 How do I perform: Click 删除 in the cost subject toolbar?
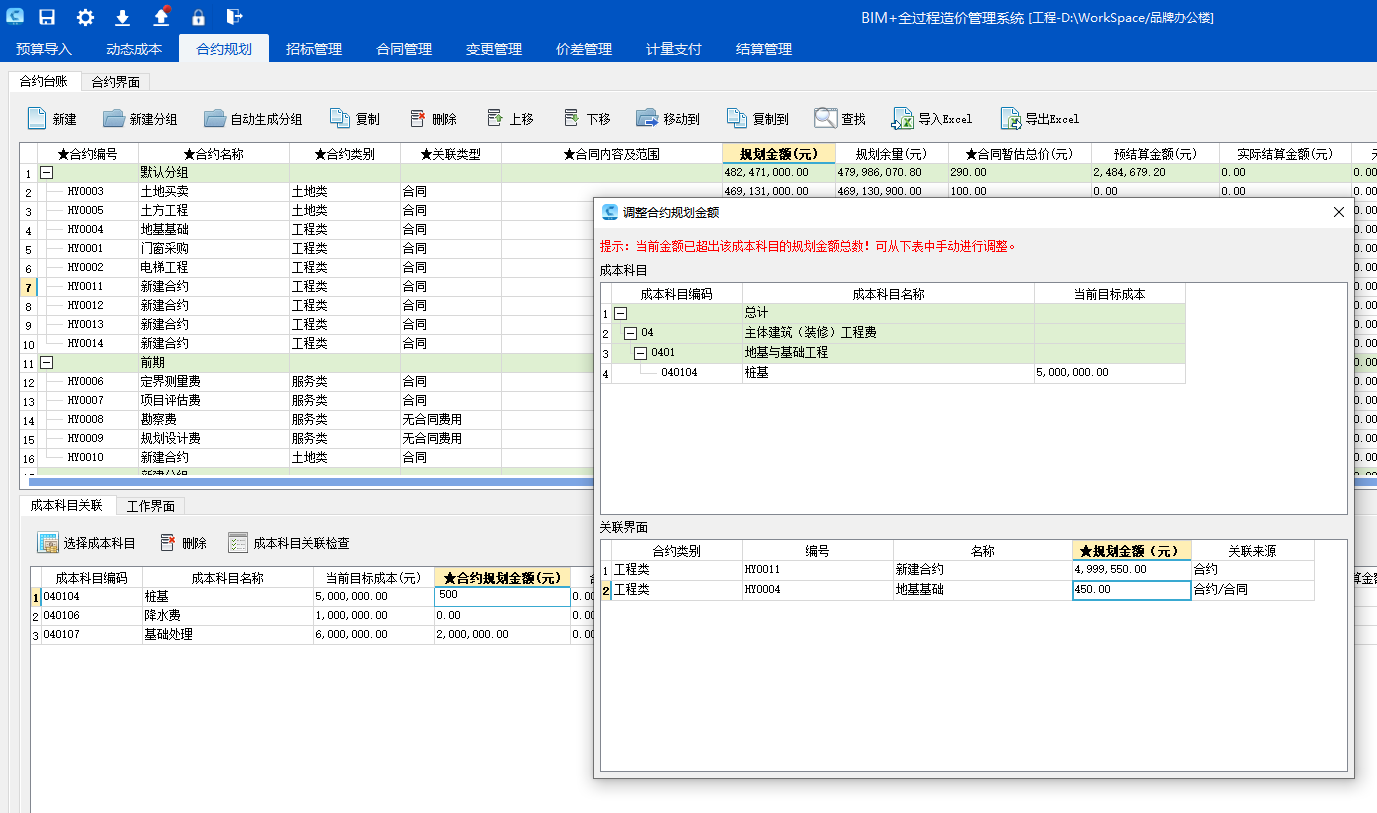click(x=183, y=543)
